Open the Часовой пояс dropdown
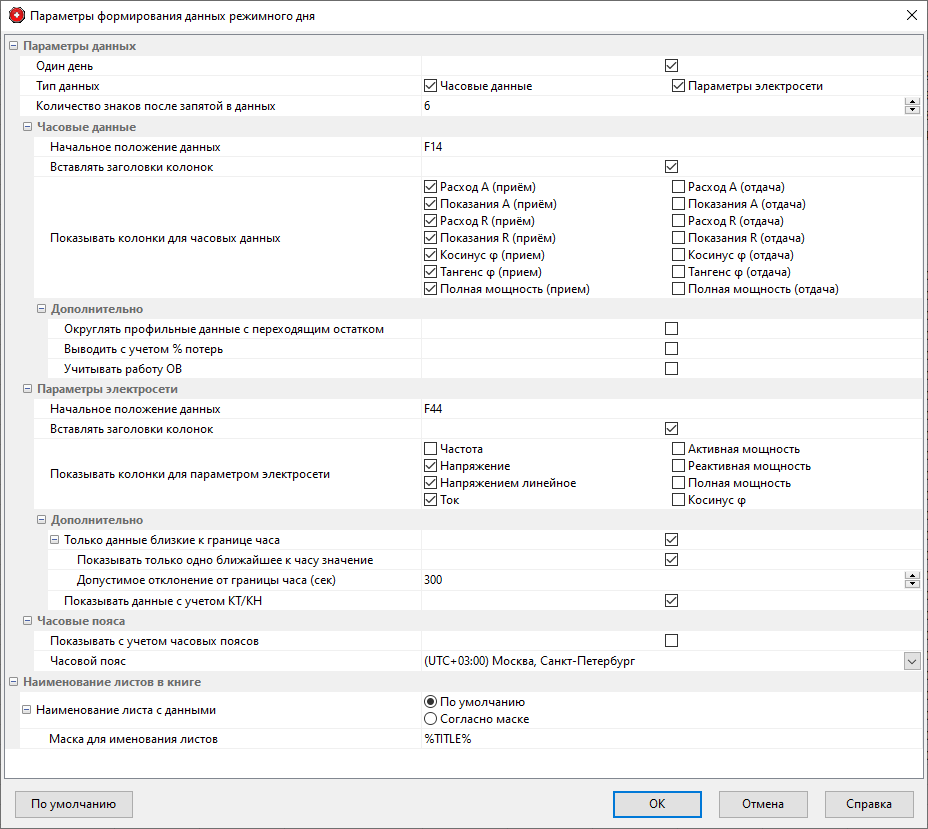The height and width of the screenshot is (829, 928). (x=911, y=661)
